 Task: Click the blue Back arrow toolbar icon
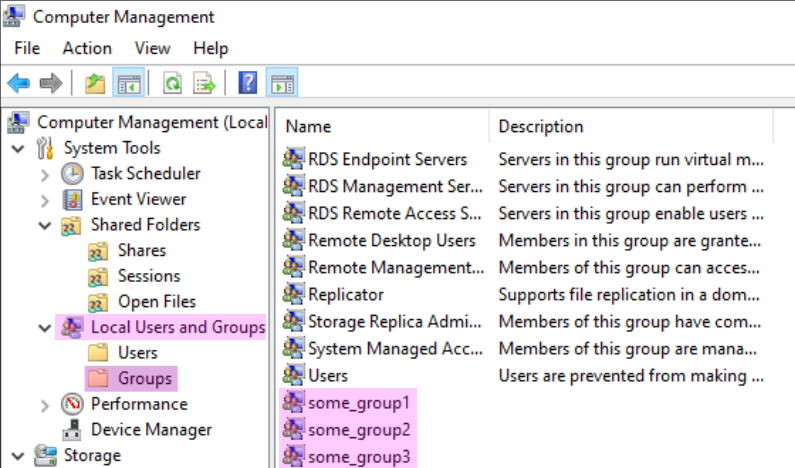click(x=19, y=83)
